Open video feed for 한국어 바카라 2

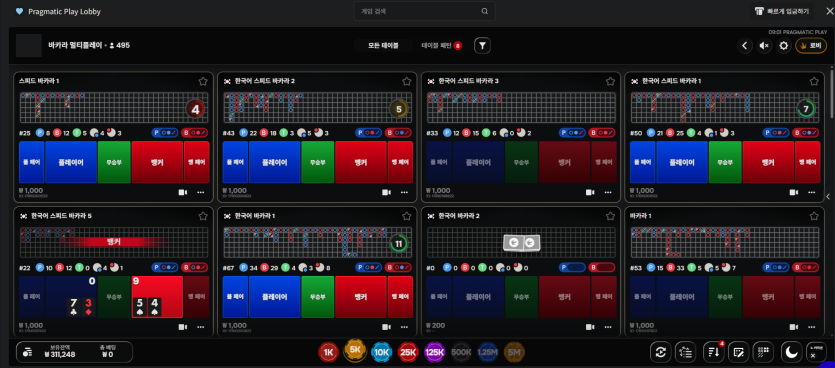point(590,327)
